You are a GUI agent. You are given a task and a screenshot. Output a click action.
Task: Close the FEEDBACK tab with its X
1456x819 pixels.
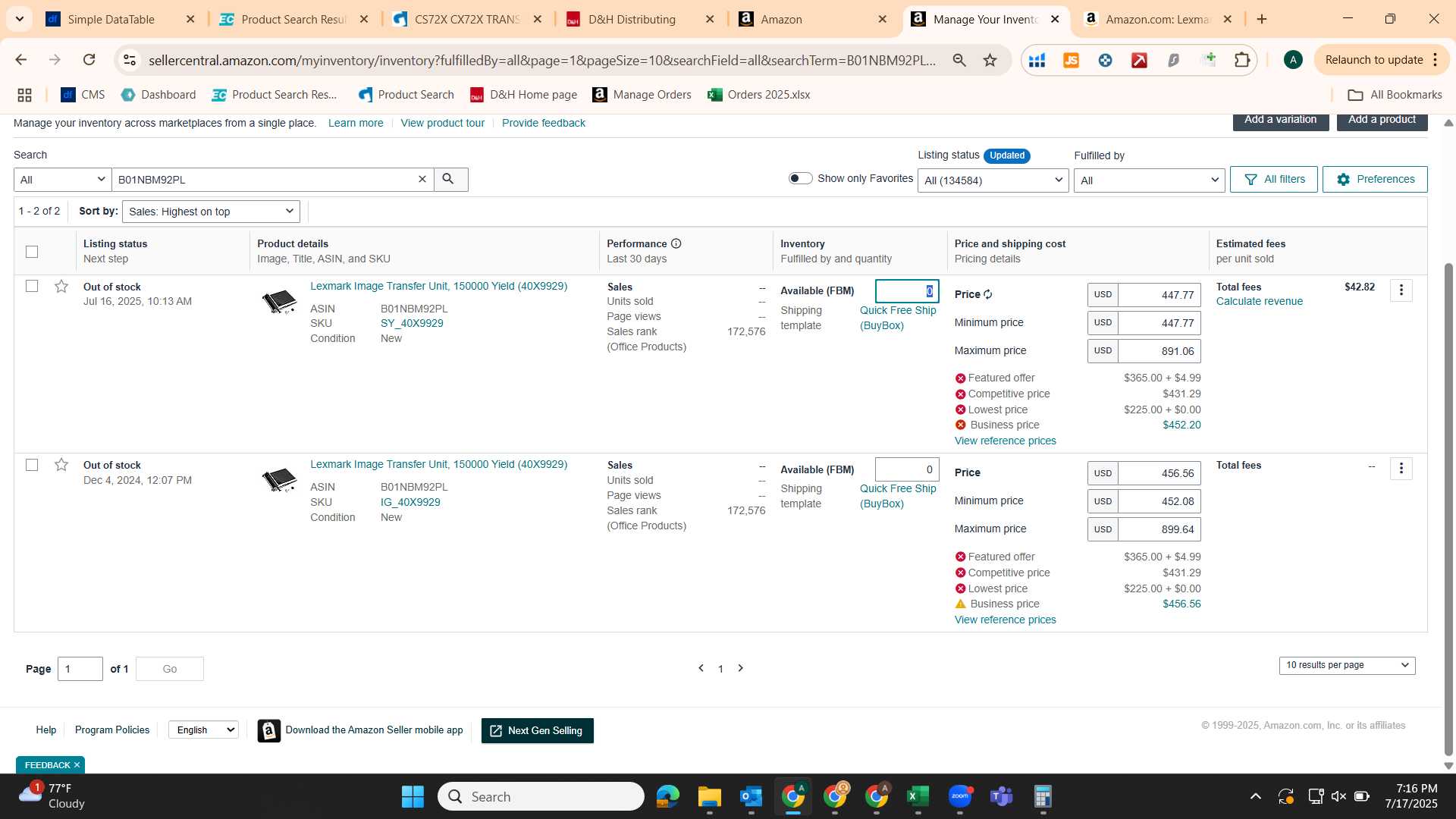click(77, 765)
